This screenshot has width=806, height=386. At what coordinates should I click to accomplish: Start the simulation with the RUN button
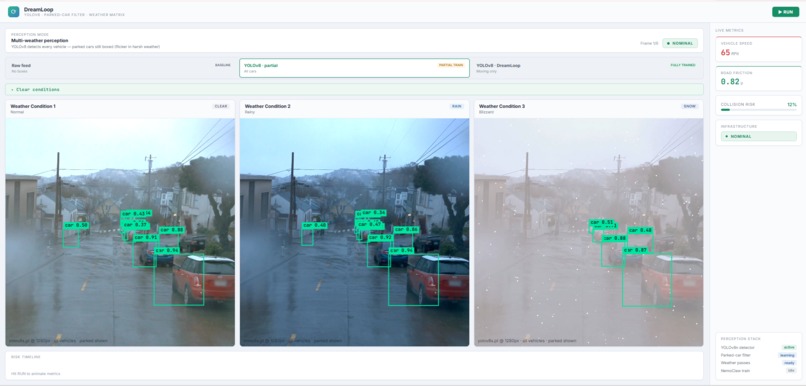coord(785,11)
